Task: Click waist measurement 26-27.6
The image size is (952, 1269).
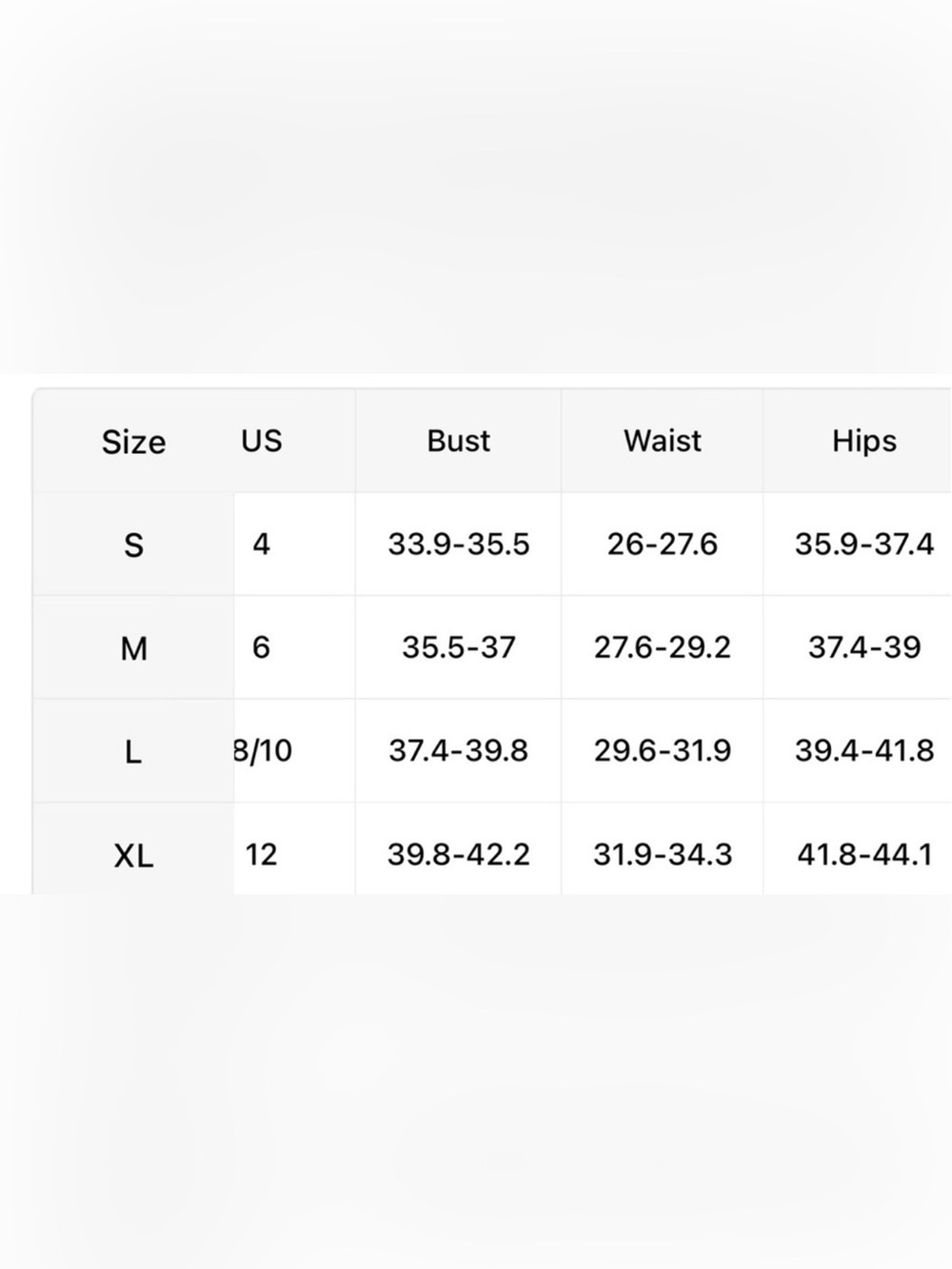Action: 663,545
